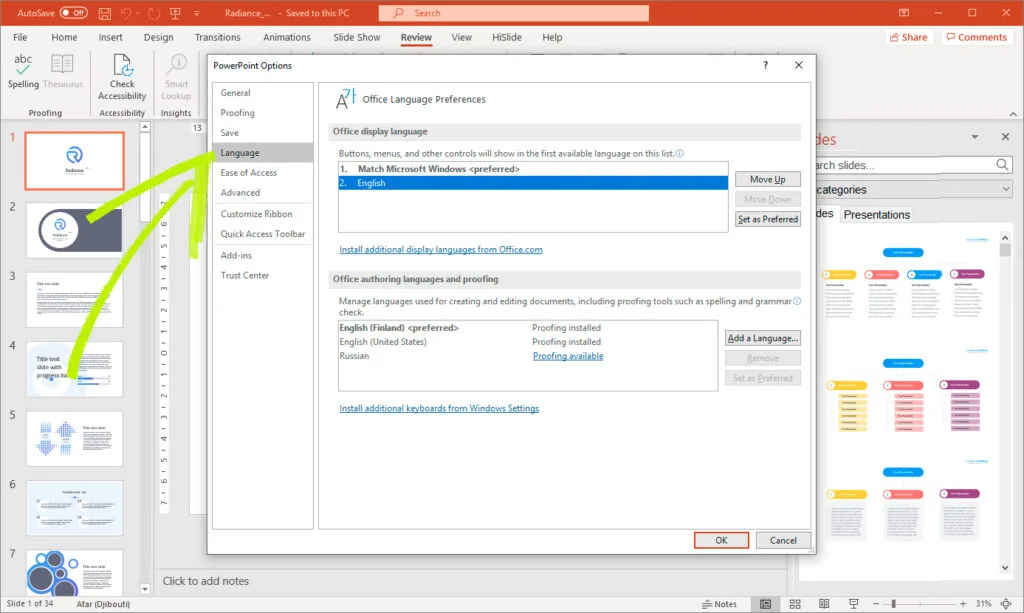Open Customize Quick Access Toolbar arrow
1024x613 pixels.
[x=196, y=13]
